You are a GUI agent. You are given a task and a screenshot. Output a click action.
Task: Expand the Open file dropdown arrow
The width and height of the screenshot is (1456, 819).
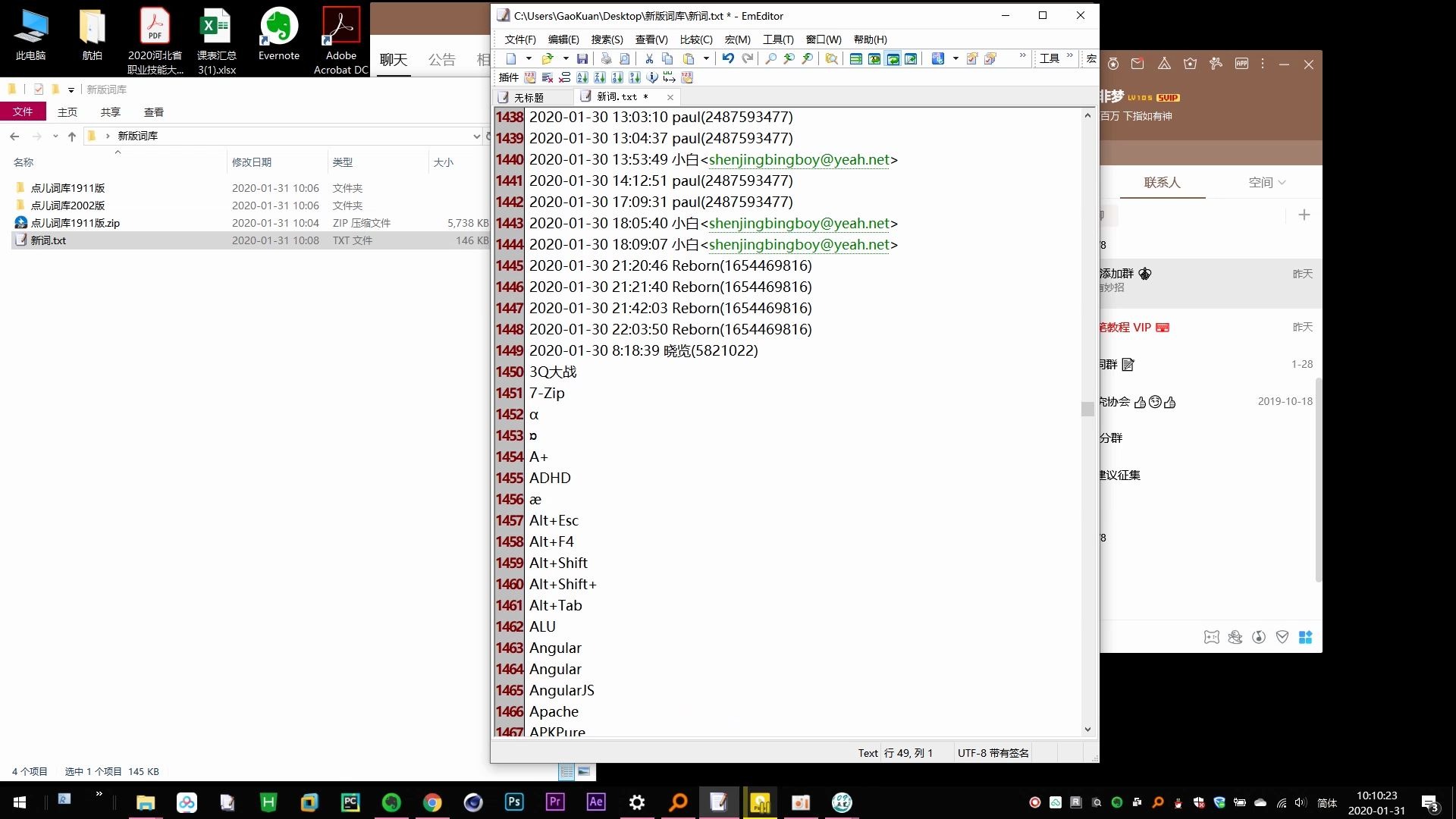click(x=566, y=58)
